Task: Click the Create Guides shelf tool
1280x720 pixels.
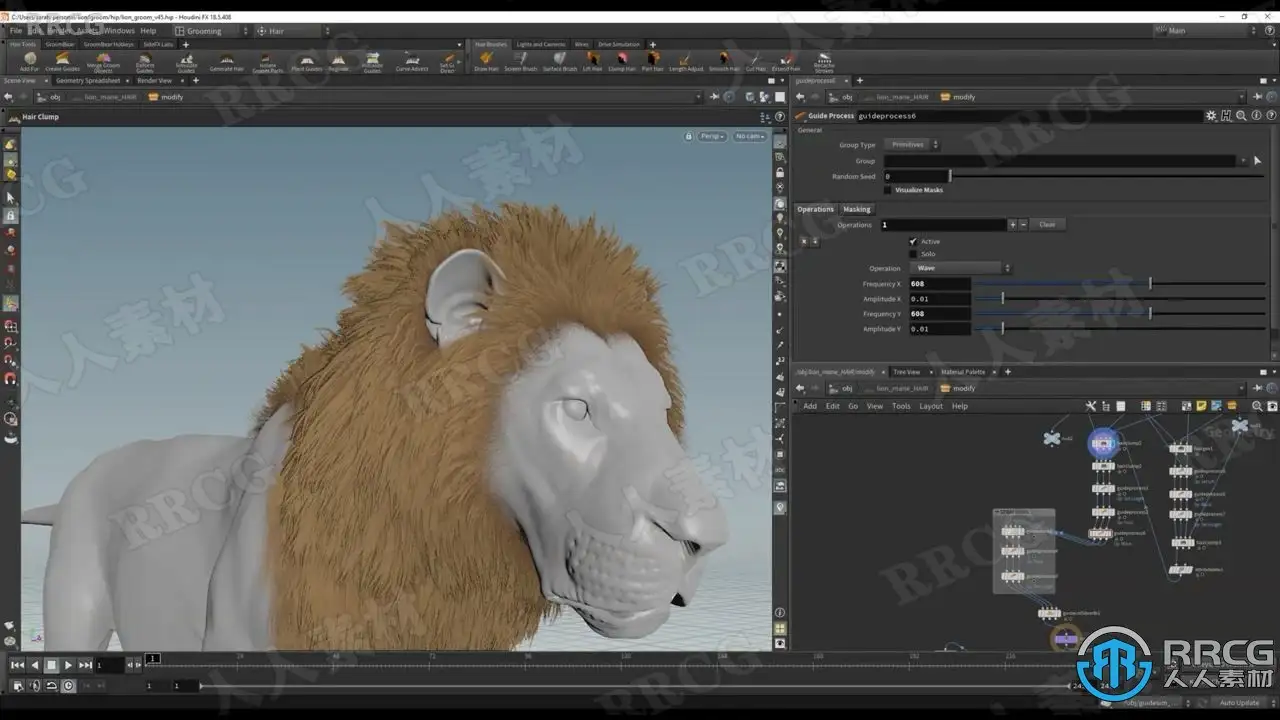Action: coord(62,60)
